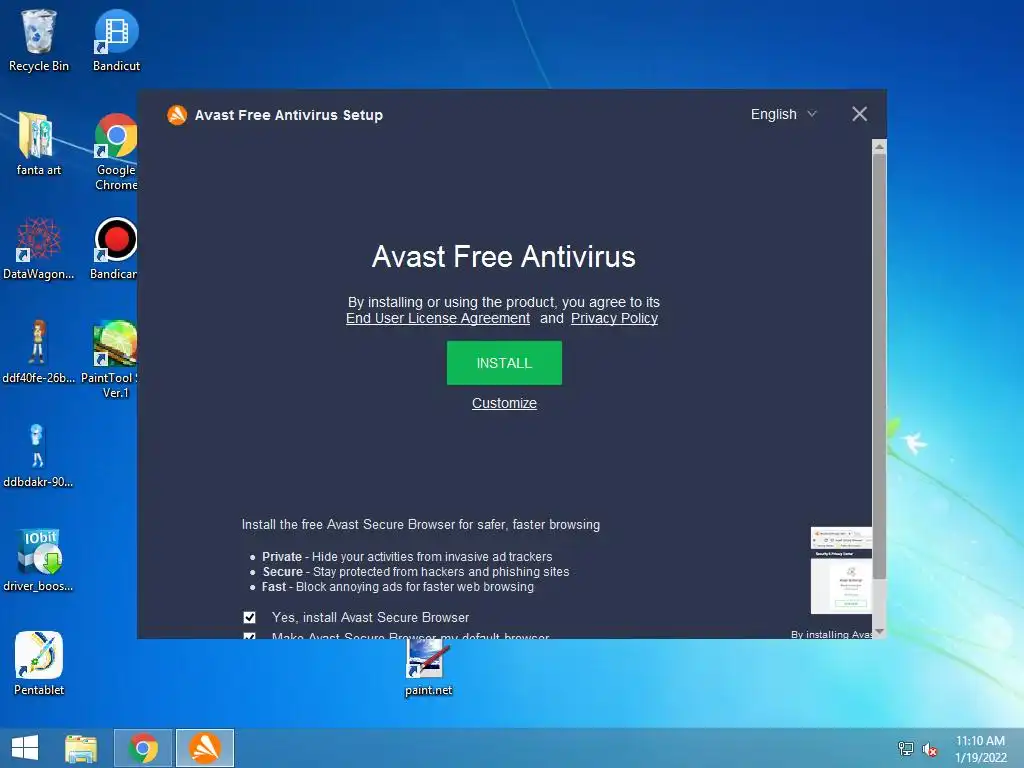Click the installer scrollbar up arrow
Image resolution: width=1024 pixels, height=768 pixels.
pos(879,147)
